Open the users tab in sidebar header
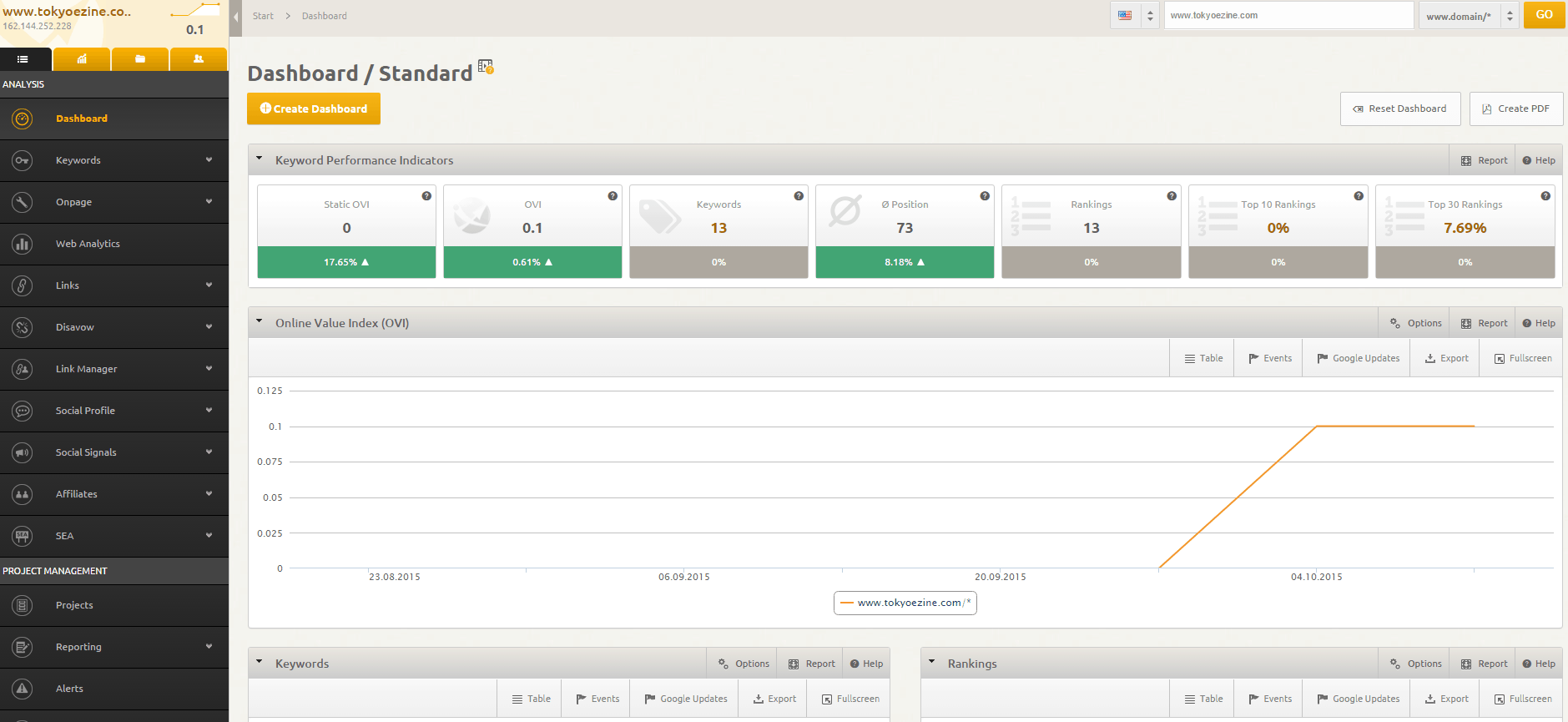Image resolution: width=1568 pixels, height=722 pixels. point(198,59)
